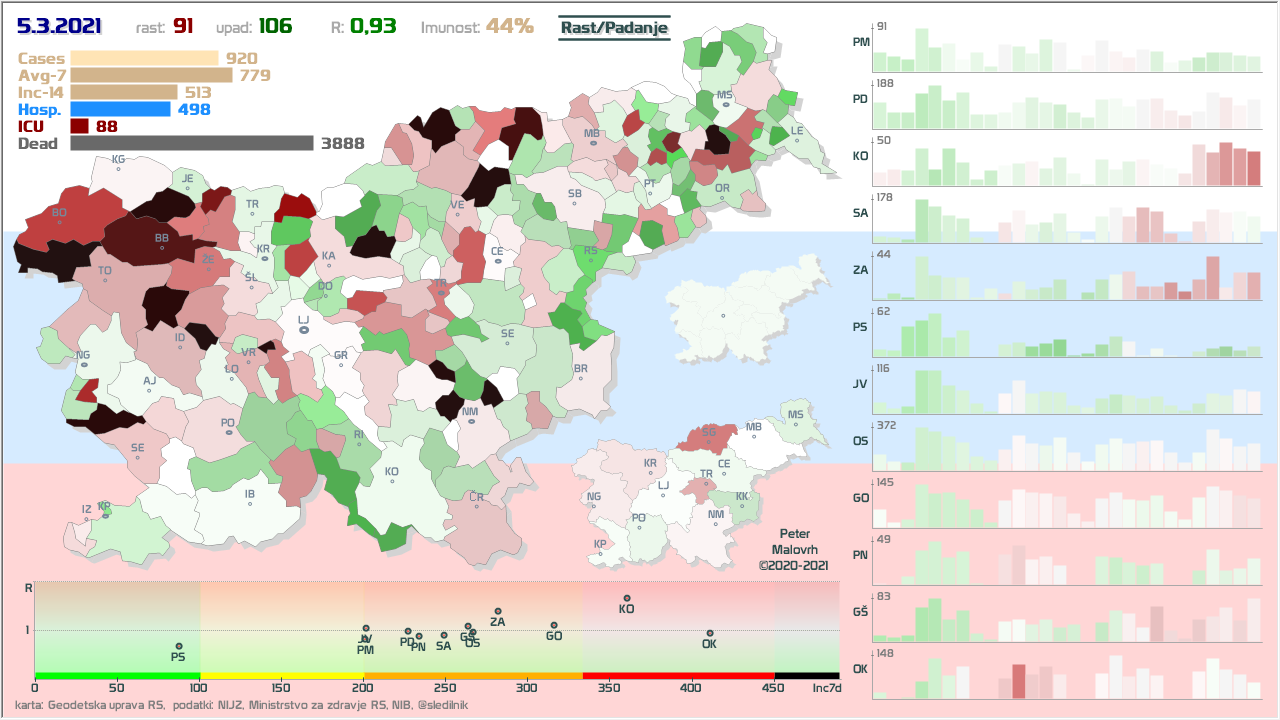The image size is (1280, 720).
Task: Click the blue Hosp. bar
Action: point(120,109)
